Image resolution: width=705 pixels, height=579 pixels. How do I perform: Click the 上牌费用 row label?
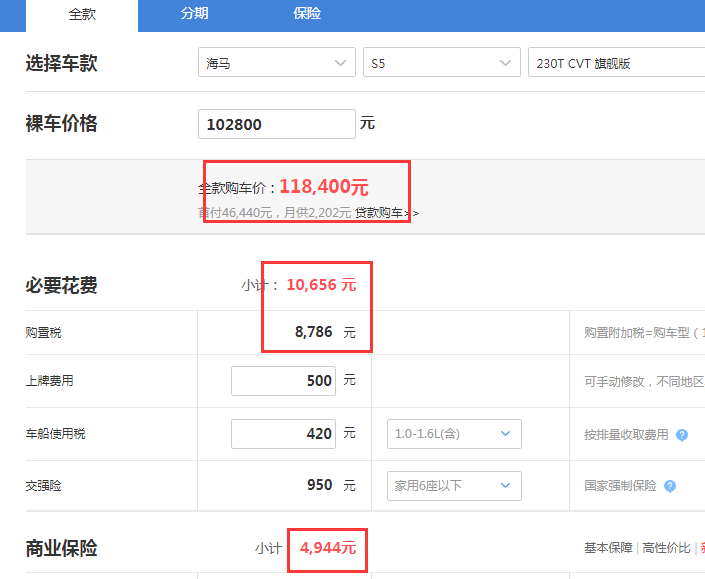tap(49, 381)
